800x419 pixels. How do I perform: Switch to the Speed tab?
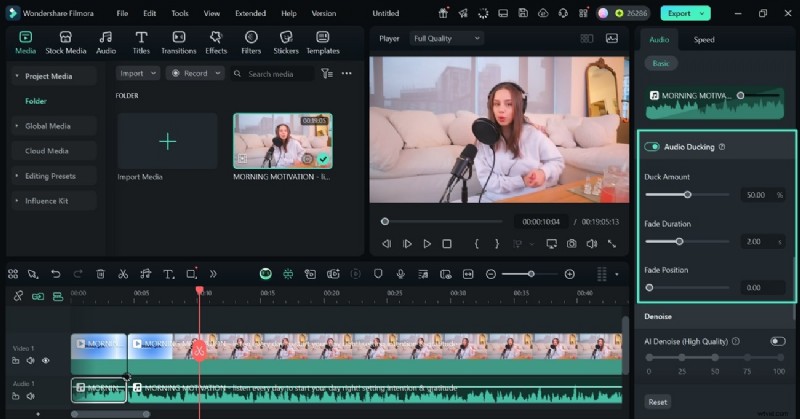pos(704,39)
